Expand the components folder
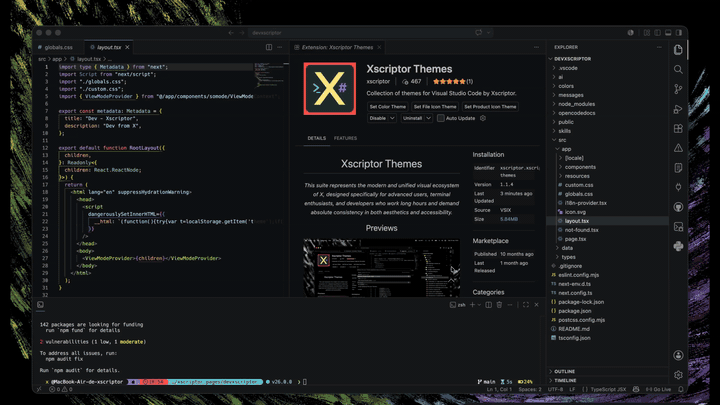Screen dimensions: 720x405 click(580, 167)
